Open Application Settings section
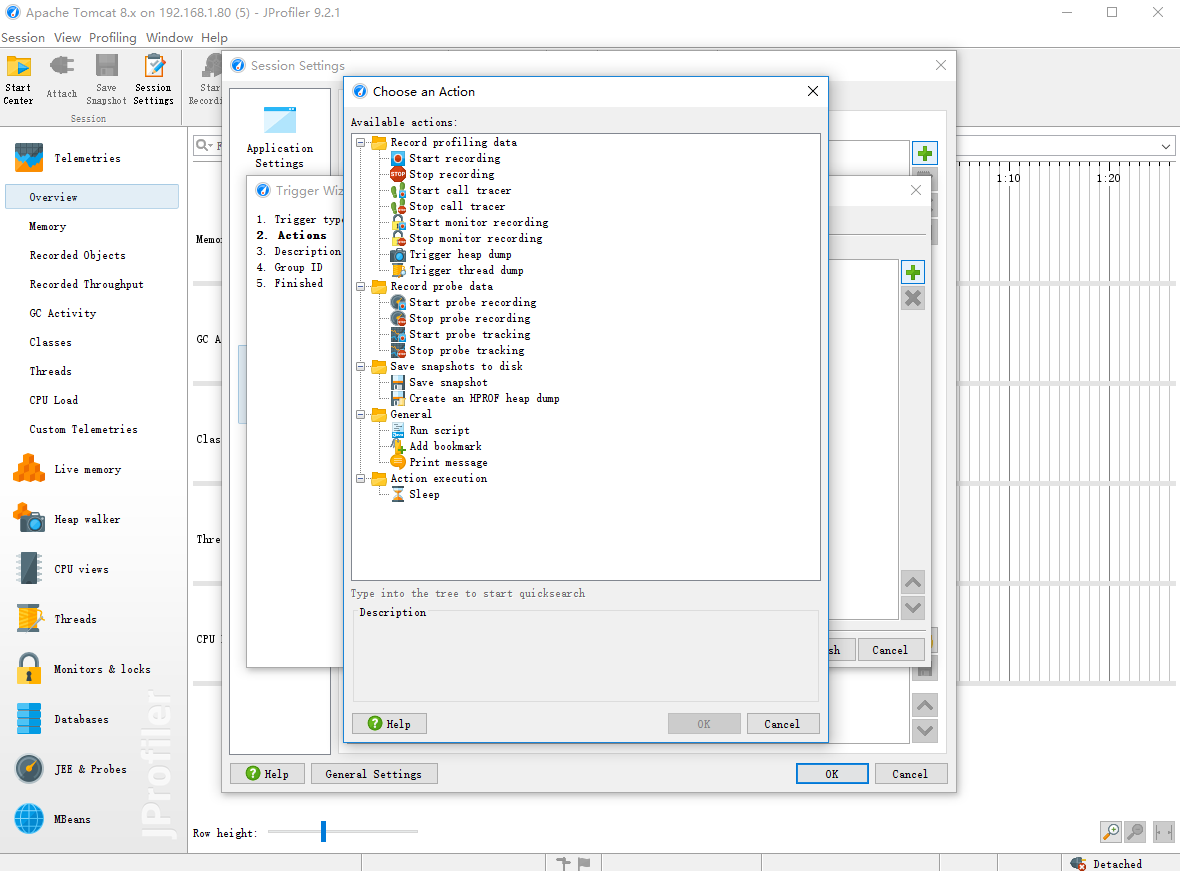 click(x=280, y=137)
